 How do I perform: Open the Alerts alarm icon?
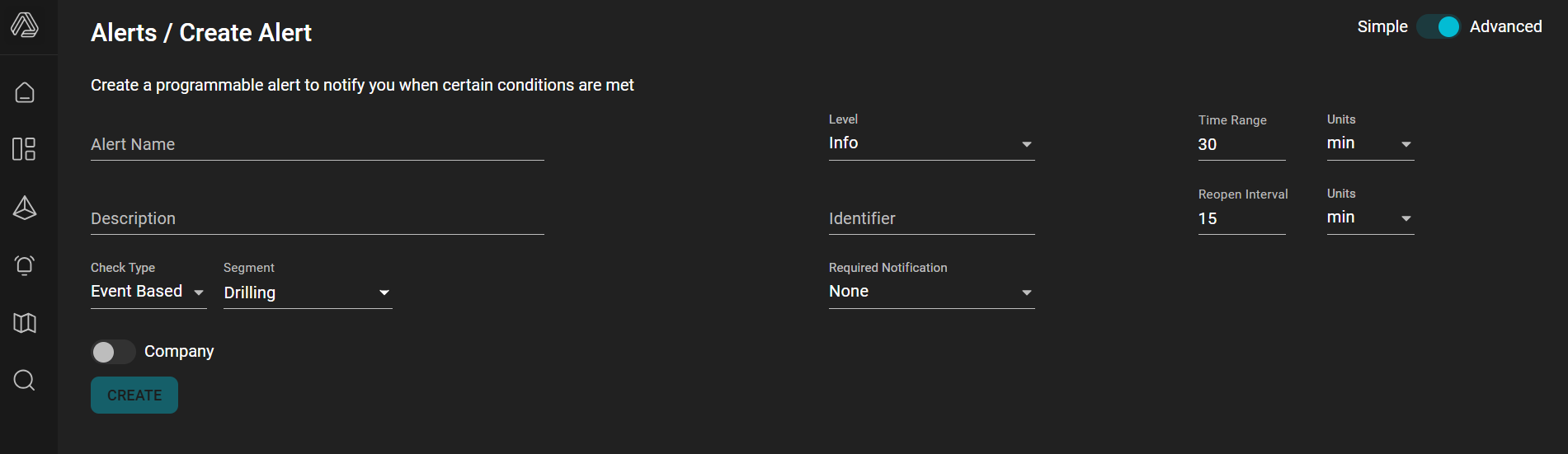point(25,265)
